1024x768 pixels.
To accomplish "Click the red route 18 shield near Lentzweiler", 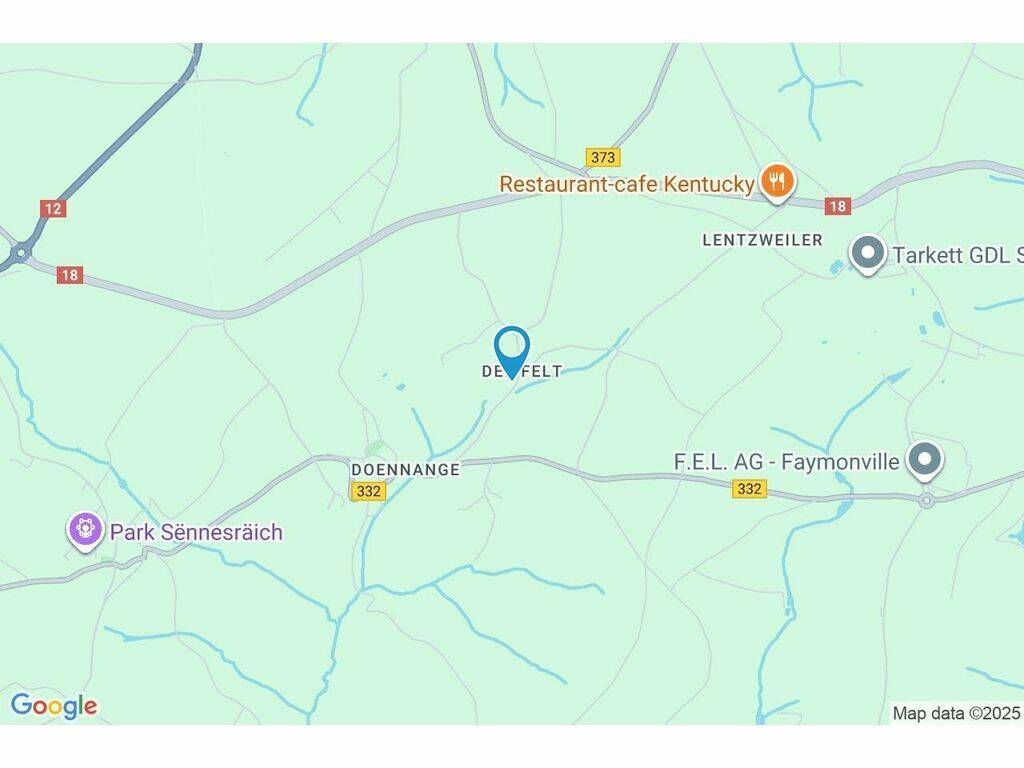I will [837, 206].
